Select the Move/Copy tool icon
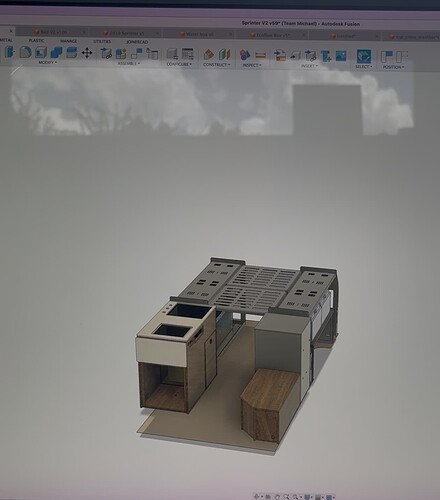The image size is (440, 500). 87,53
